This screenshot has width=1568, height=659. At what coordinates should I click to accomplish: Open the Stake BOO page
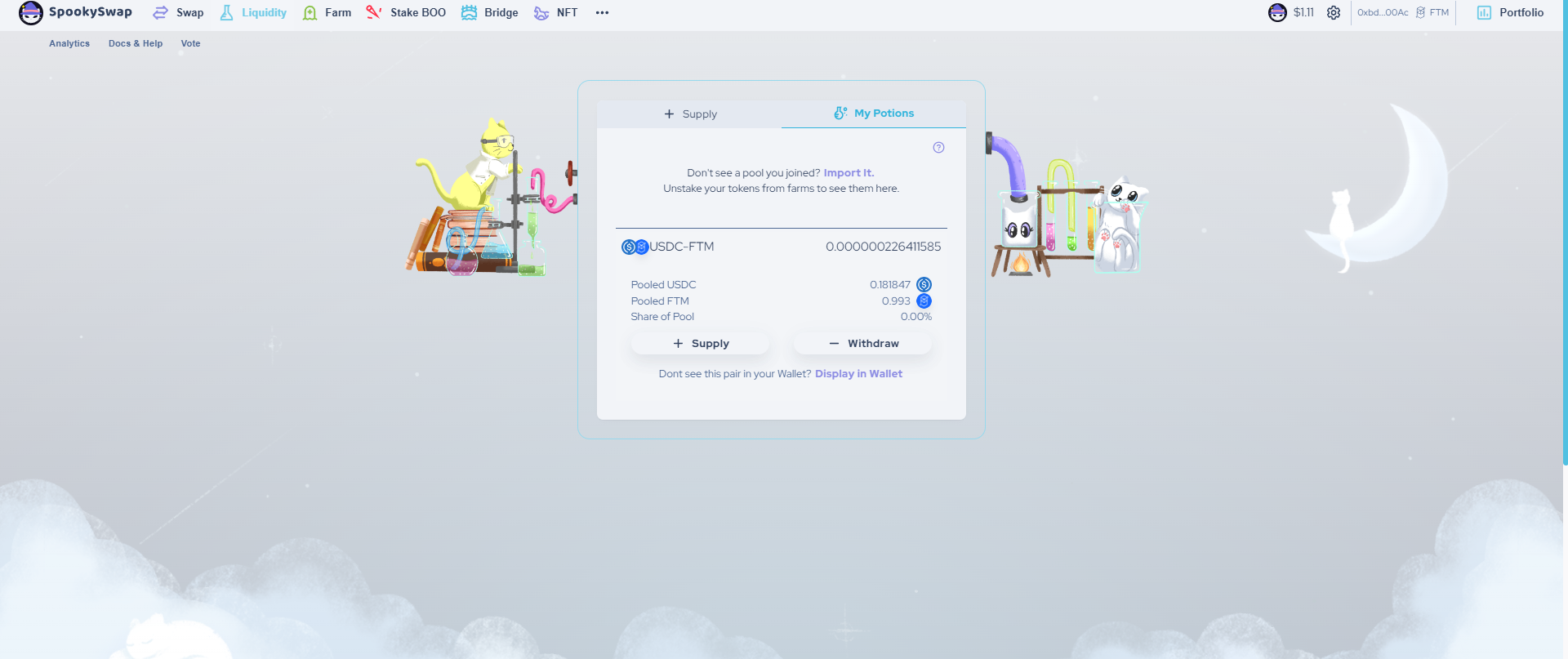coord(406,12)
